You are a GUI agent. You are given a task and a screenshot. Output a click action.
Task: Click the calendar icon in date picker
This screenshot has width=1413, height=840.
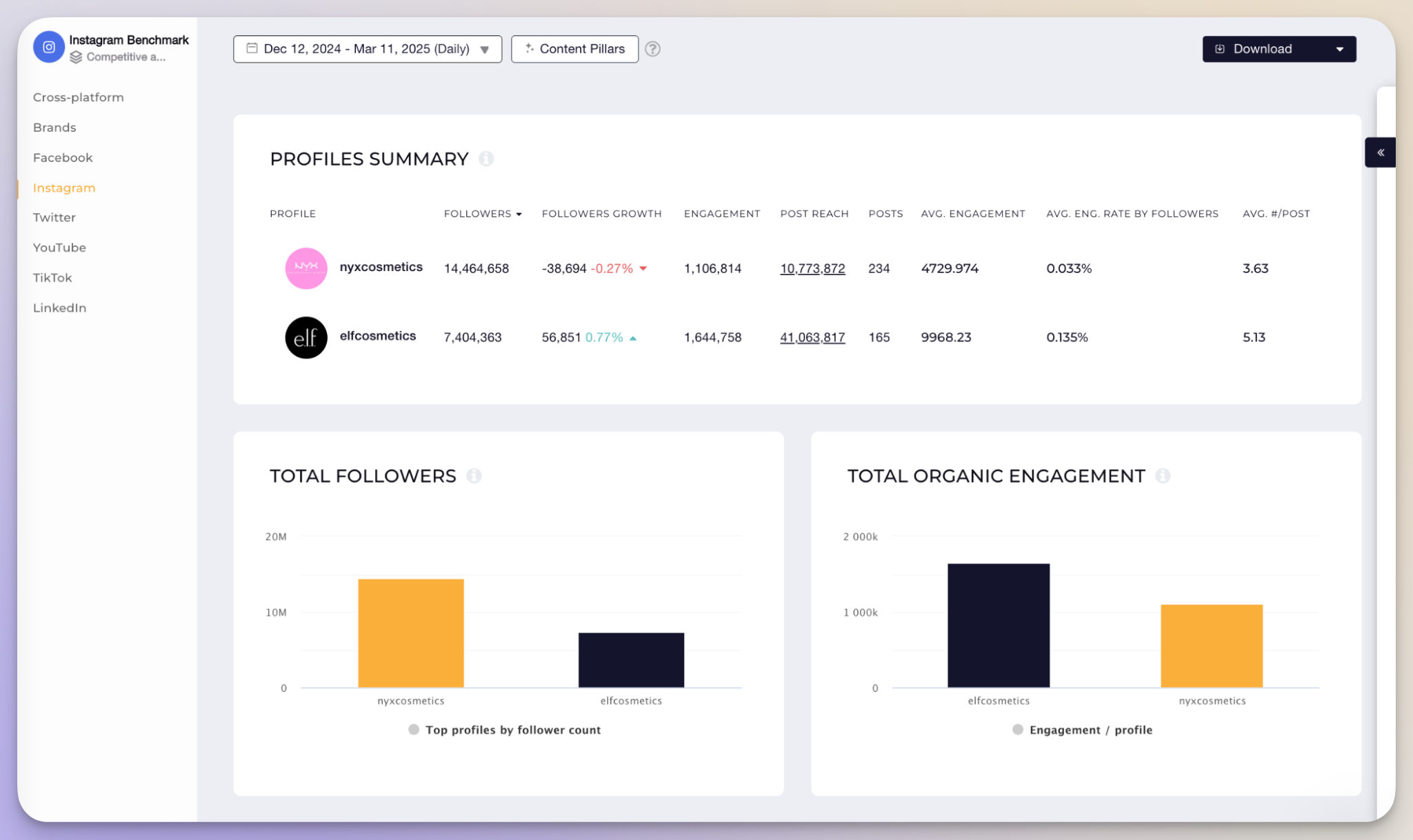(252, 48)
